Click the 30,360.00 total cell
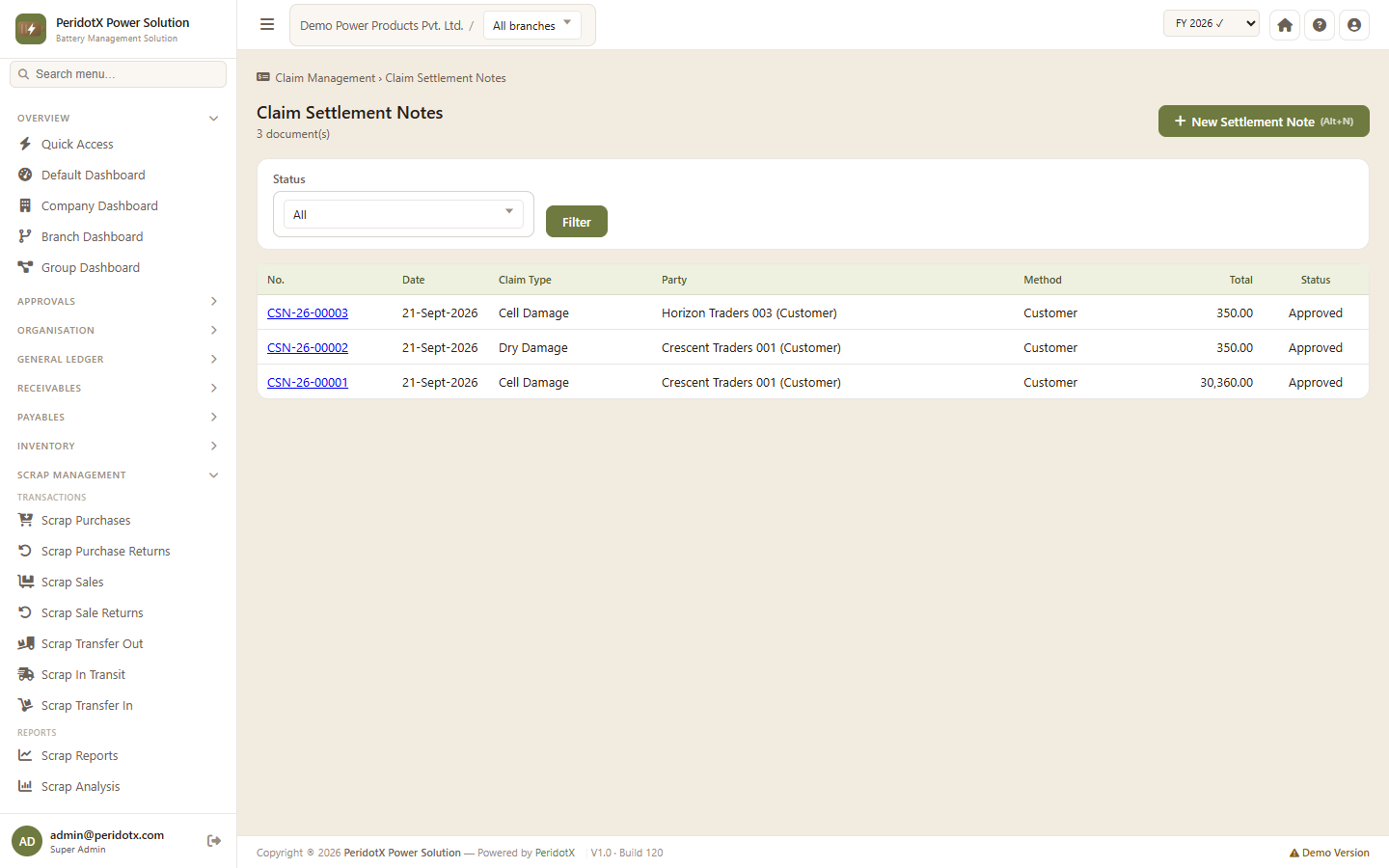The image size is (1389, 868). tap(1226, 382)
